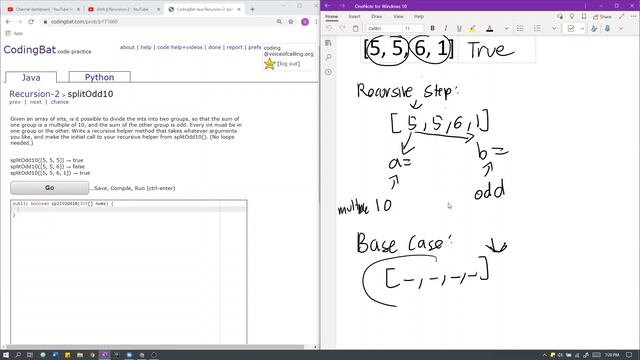Screen dimensions: 640x360
Task: Open recent notes clock icon in sidebar
Action: (x=329, y=72)
